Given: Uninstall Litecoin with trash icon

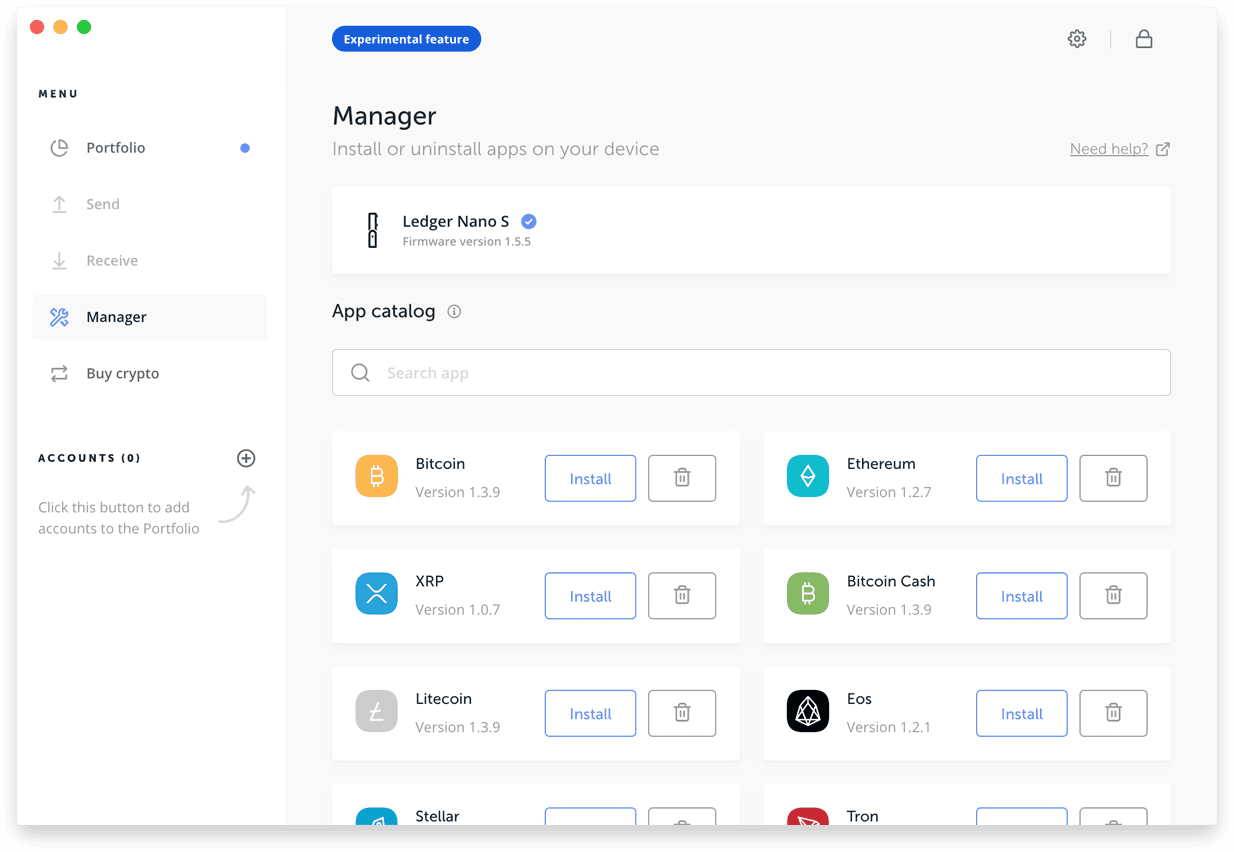Looking at the screenshot, I should pos(682,713).
